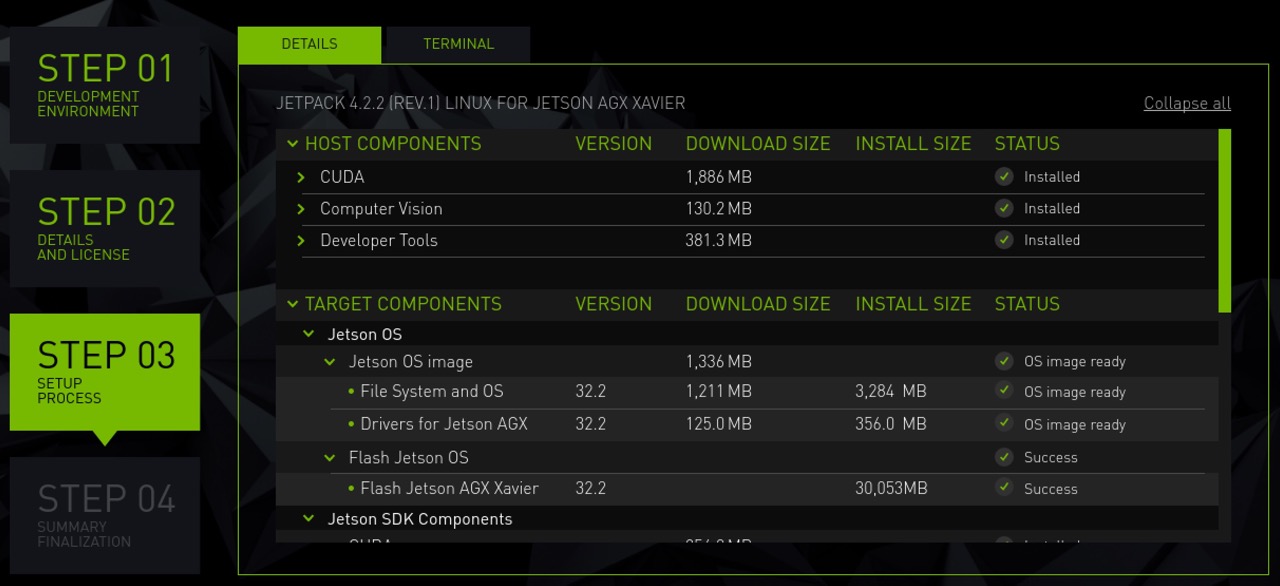Click File System and OS status checkmark
The image size is (1280, 586).
click(x=1004, y=392)
